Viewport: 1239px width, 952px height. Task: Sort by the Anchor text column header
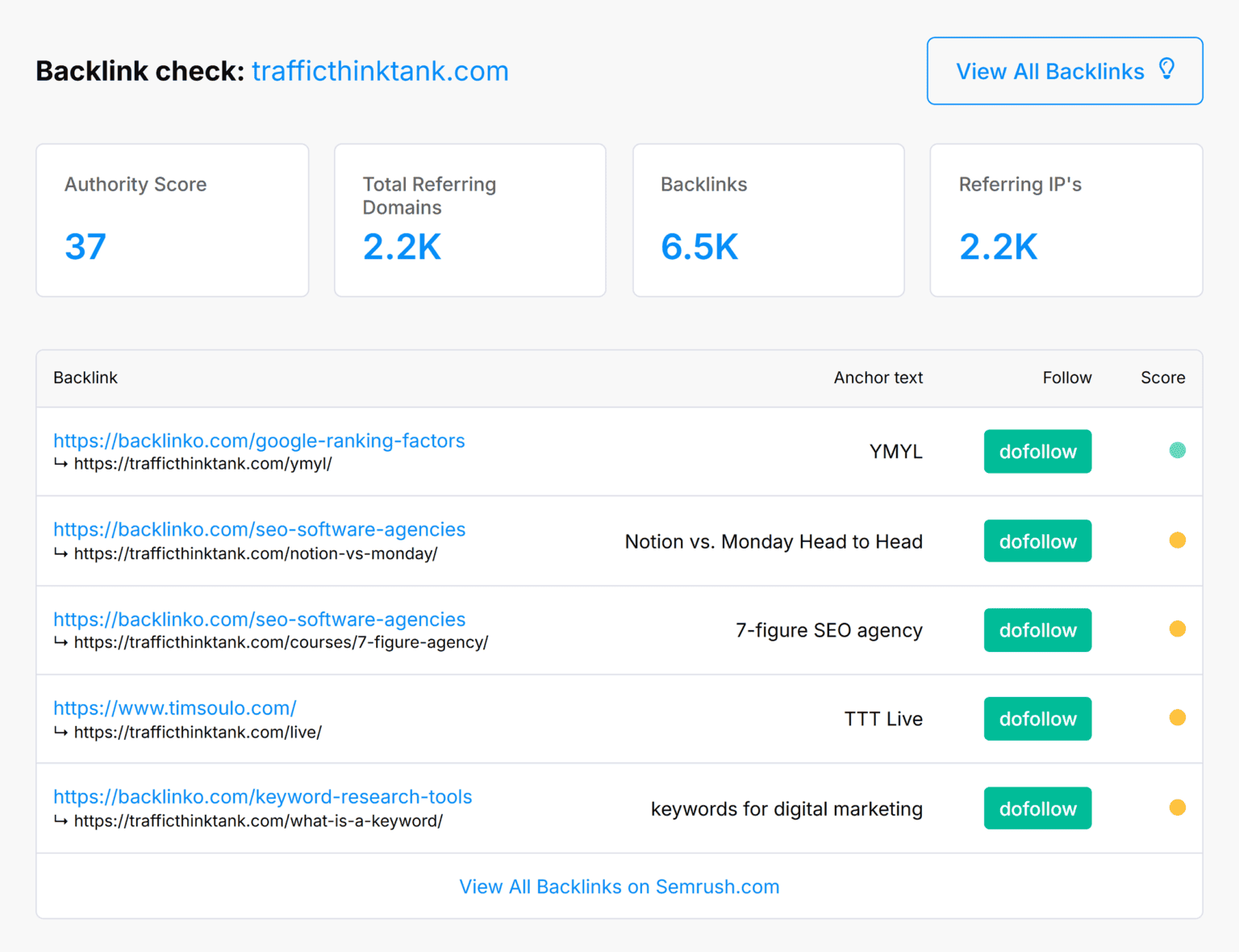tap(878, 378)
